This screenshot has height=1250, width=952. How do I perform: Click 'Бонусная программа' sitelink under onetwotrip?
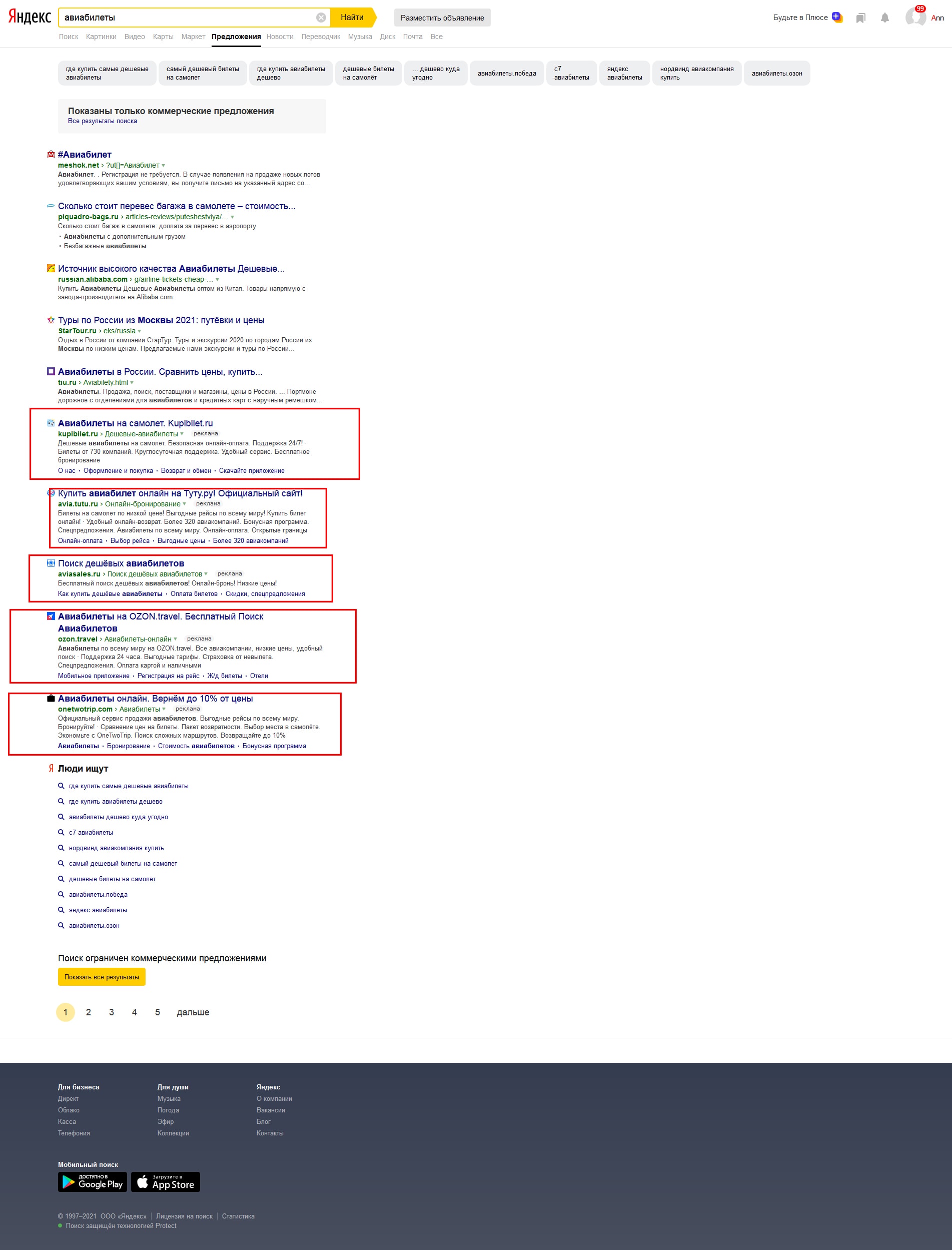(274, 746)
